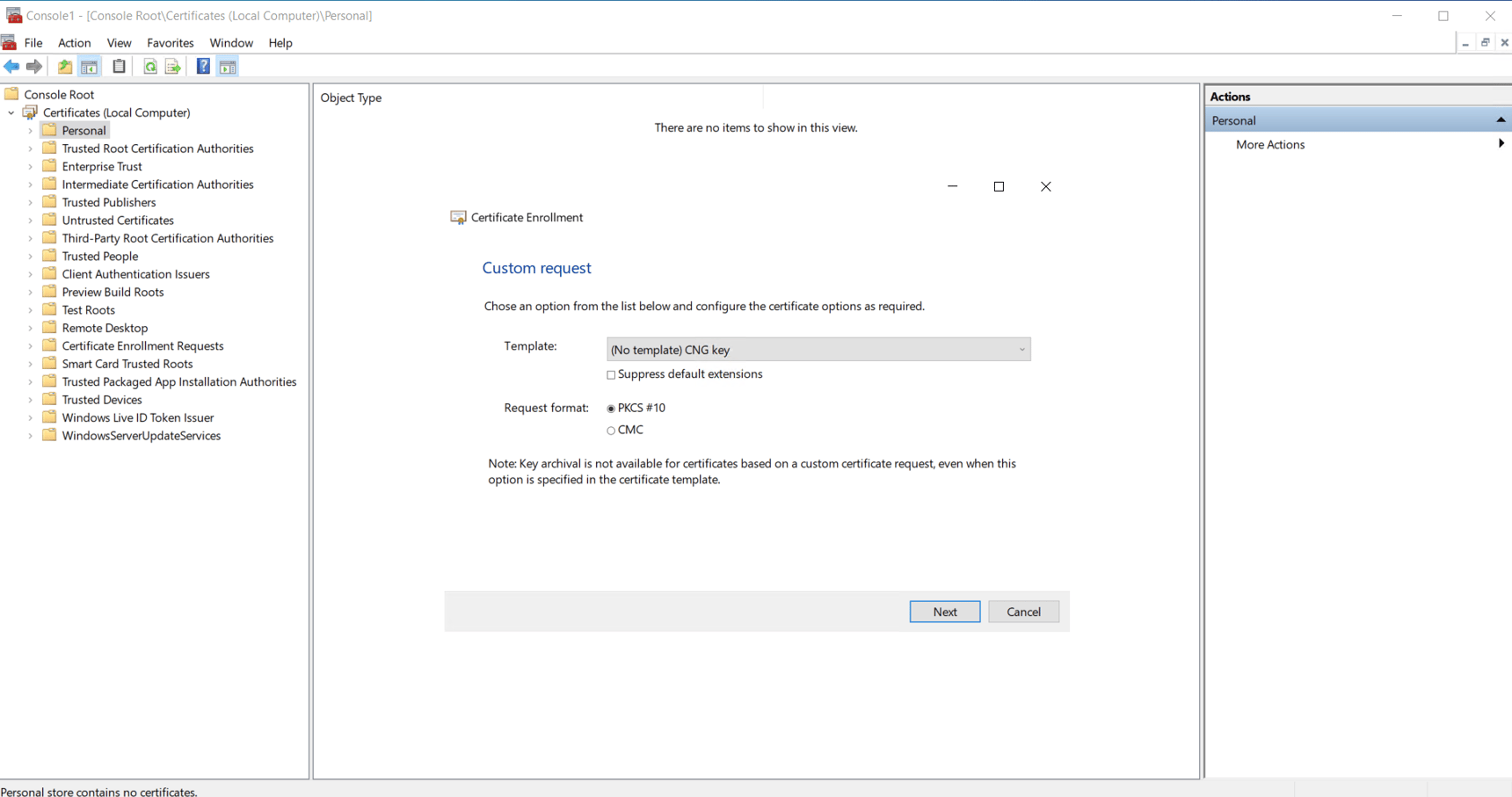This screenshot has height=797, width=1512.
Task: Open the File menu
Action: coord(33,42)
